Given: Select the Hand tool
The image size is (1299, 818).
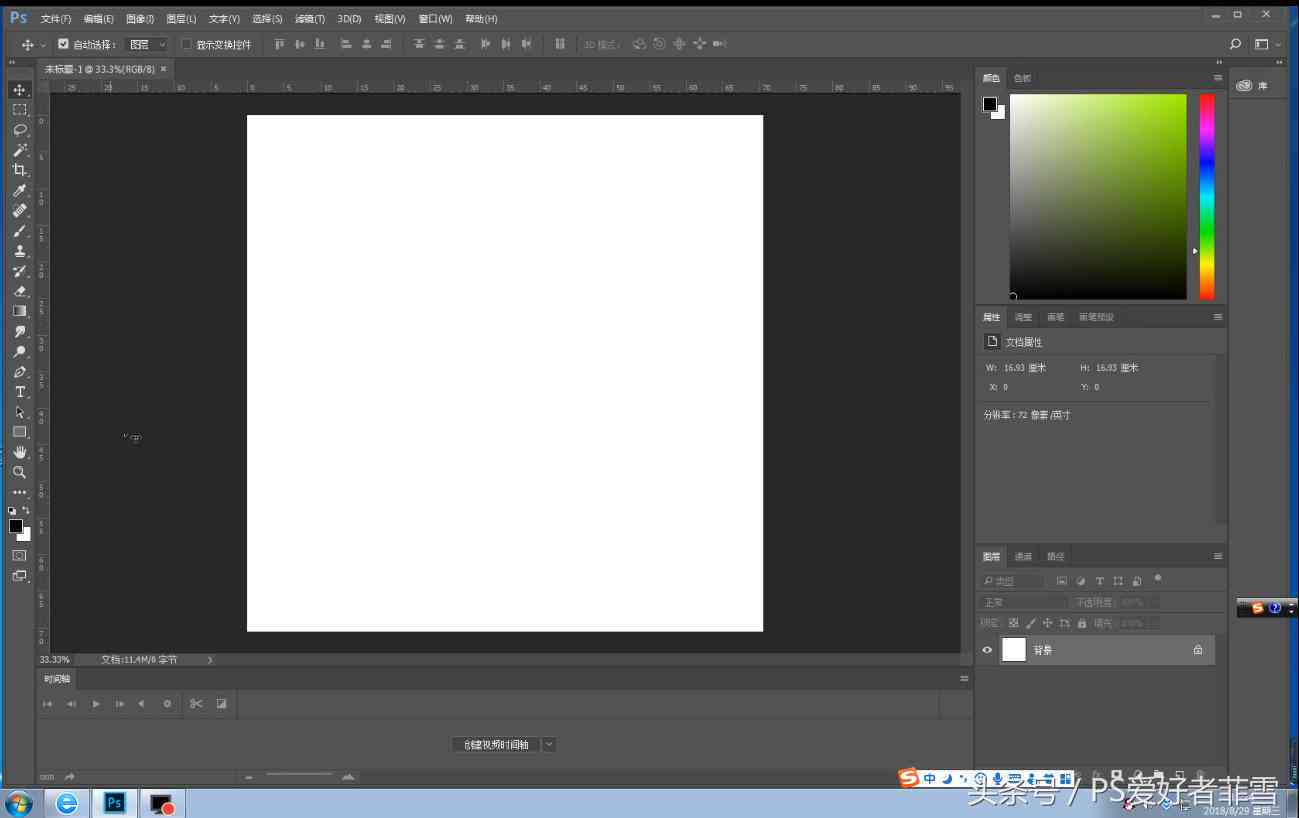Looking at the screenshot, I should click(19, 453).
